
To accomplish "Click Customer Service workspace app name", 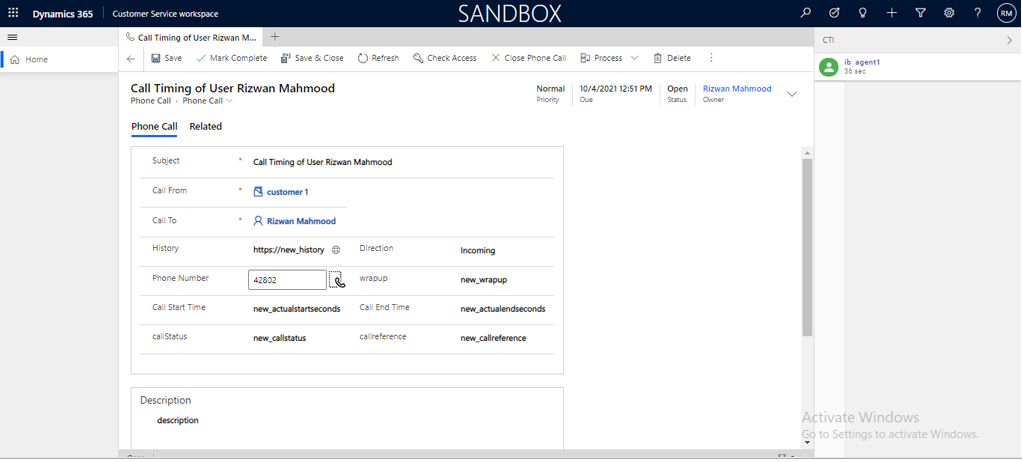I will click(166, 14).
